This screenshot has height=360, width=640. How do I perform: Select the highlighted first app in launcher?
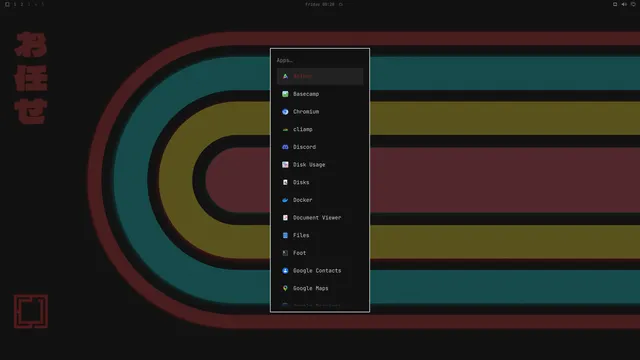click(x=320, y=76)
